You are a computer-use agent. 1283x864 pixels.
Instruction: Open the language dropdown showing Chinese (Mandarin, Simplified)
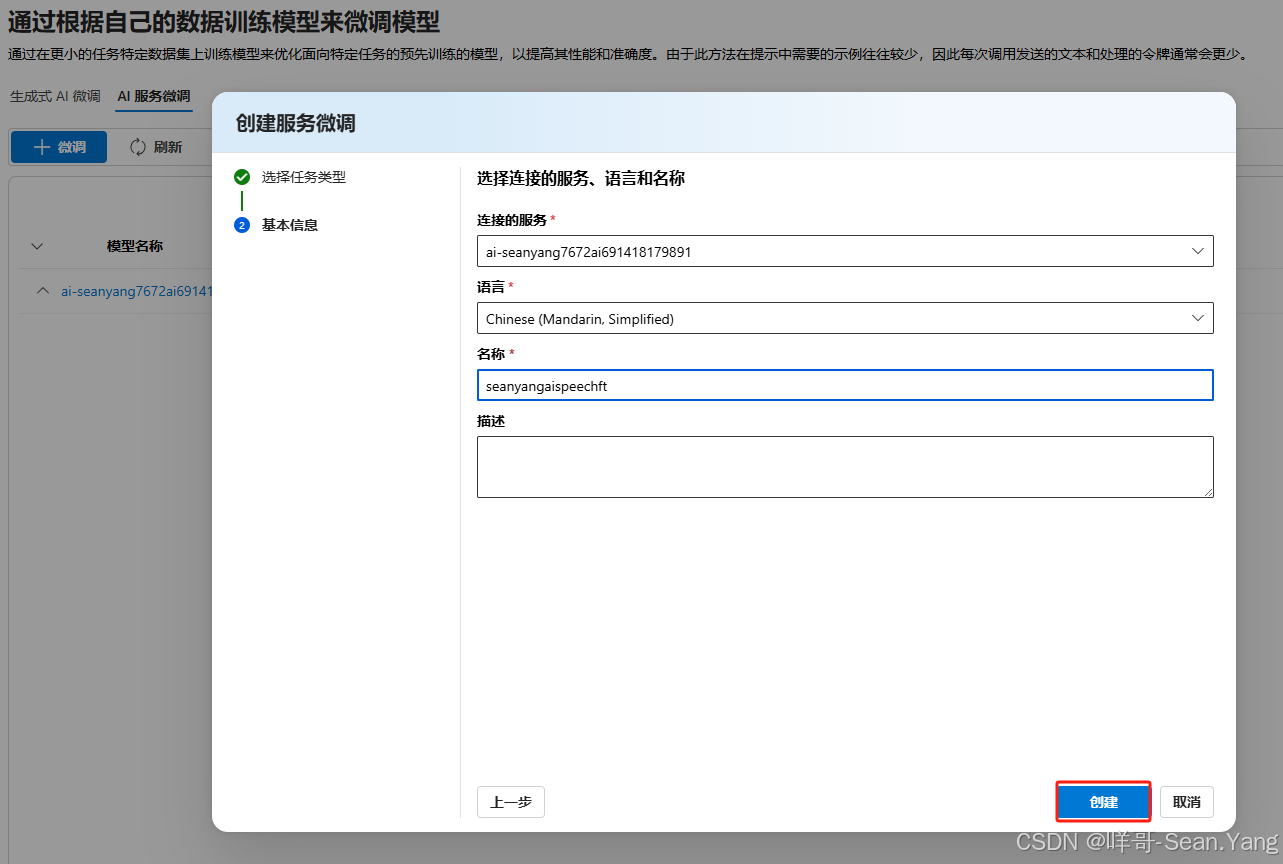845,318
